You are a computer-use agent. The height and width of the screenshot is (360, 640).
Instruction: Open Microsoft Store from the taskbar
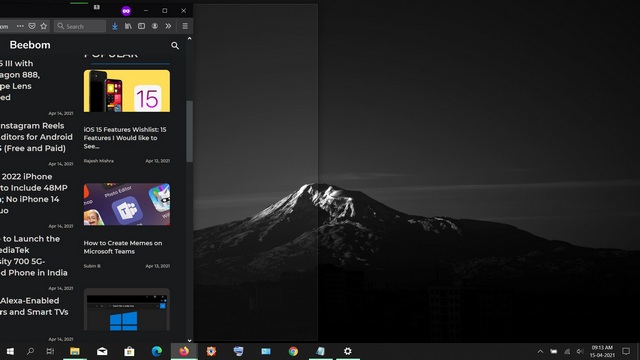tap(129, 351)
